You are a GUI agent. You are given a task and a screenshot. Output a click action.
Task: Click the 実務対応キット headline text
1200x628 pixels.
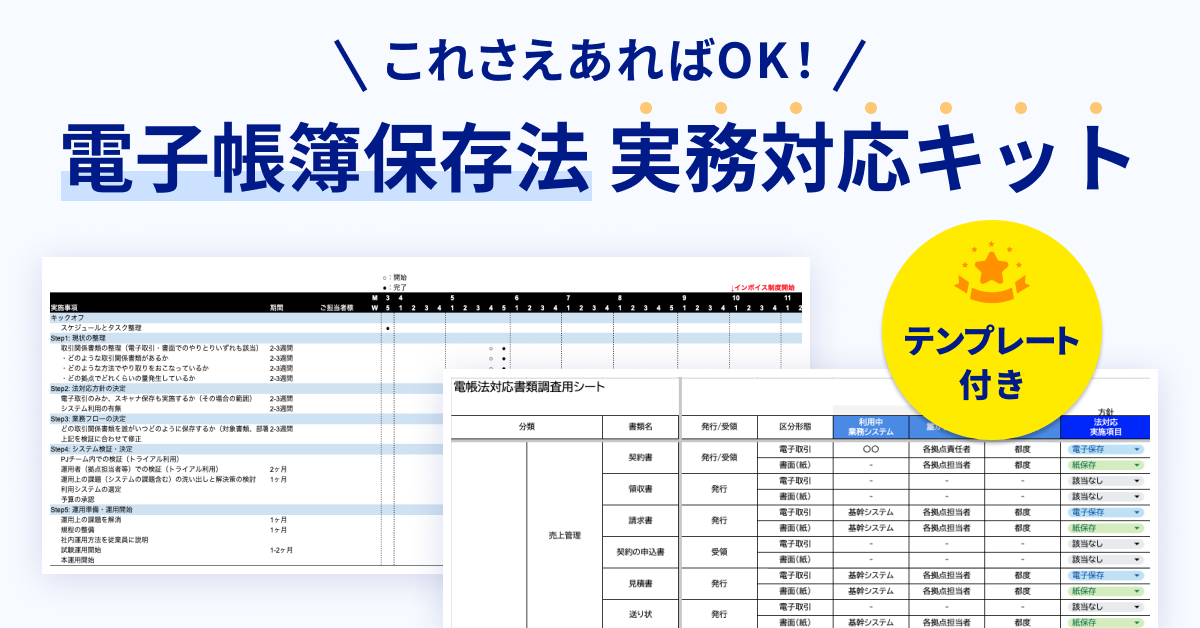point(871,157)
